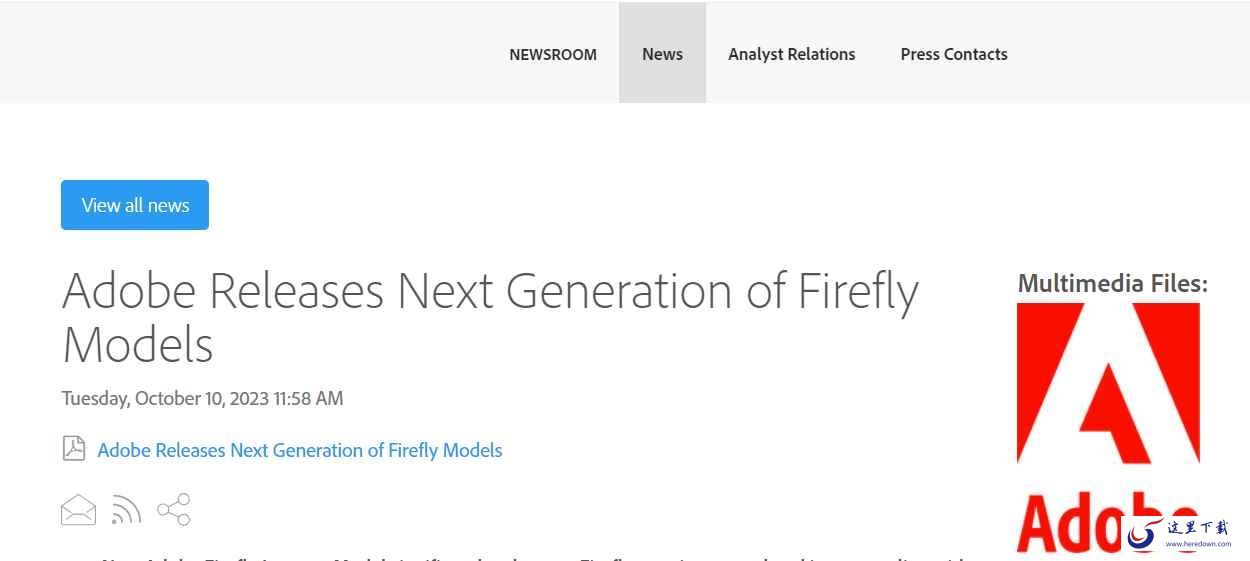
Task: Open the RSS feed icon
Action: (x=126, y=510)
